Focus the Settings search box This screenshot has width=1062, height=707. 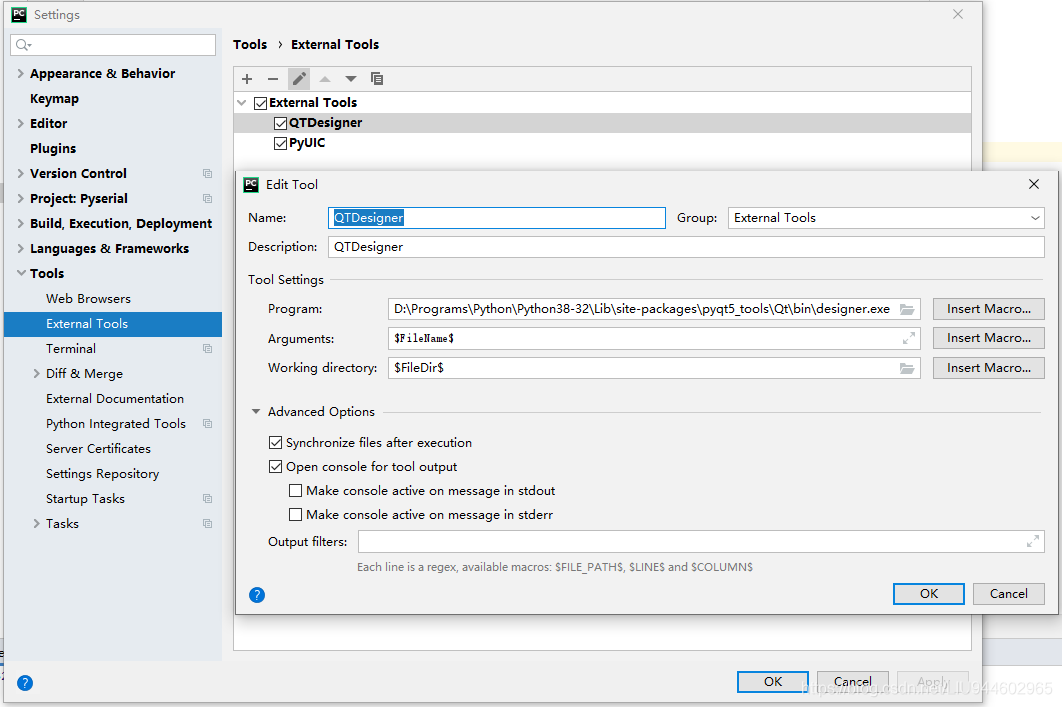coord(113,45)
